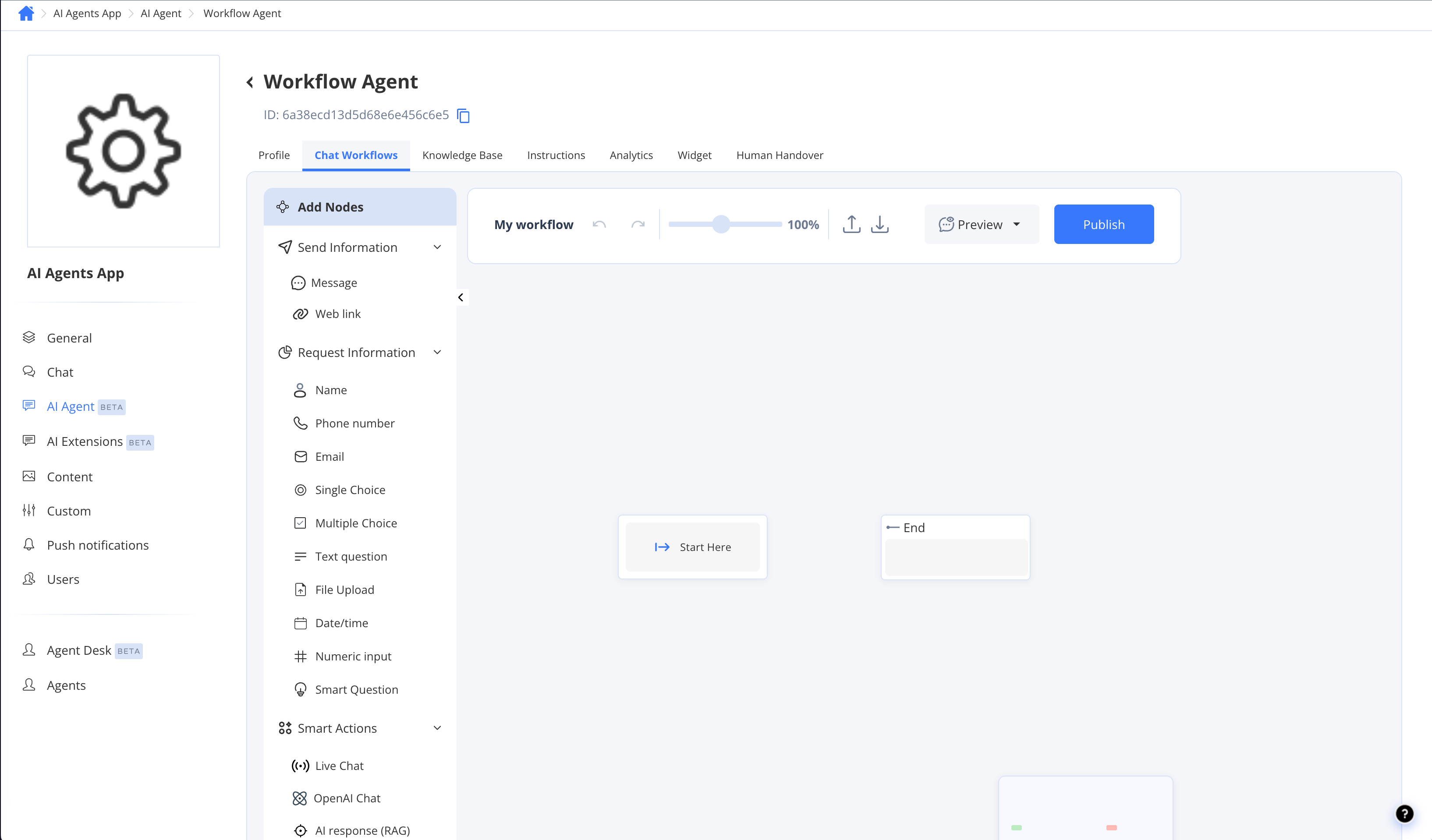Screen dimensions: 1432x840
Task: Add a Single Choice node
Action: (x=339, y=490)
